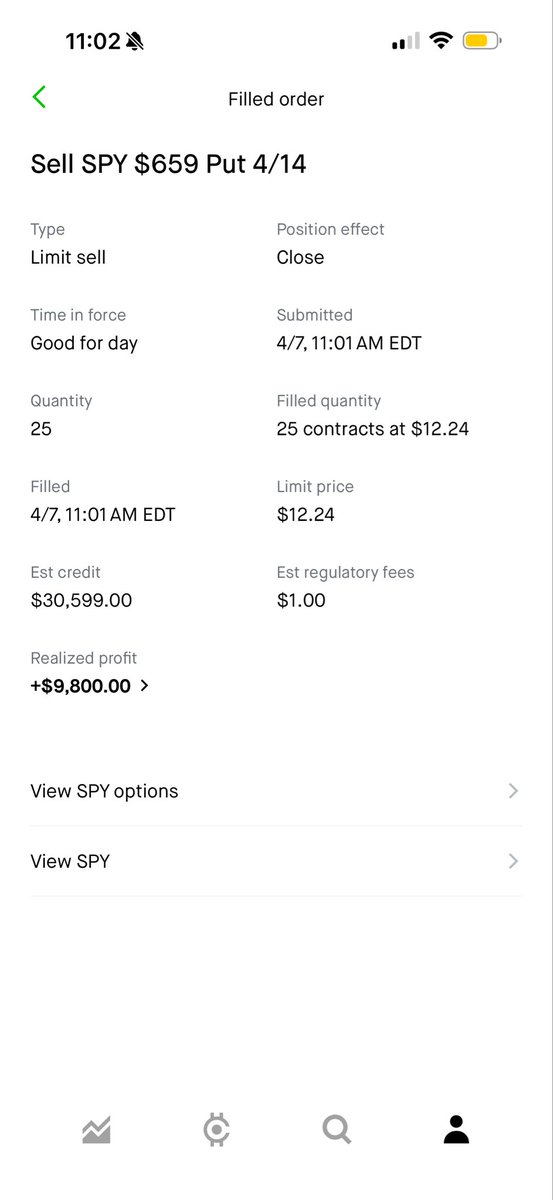Image resolution: width=553 pixels, height=1200 pixels.
Task: Open the crypto tab icon in bottom bar
Action: pos(216,1130)
